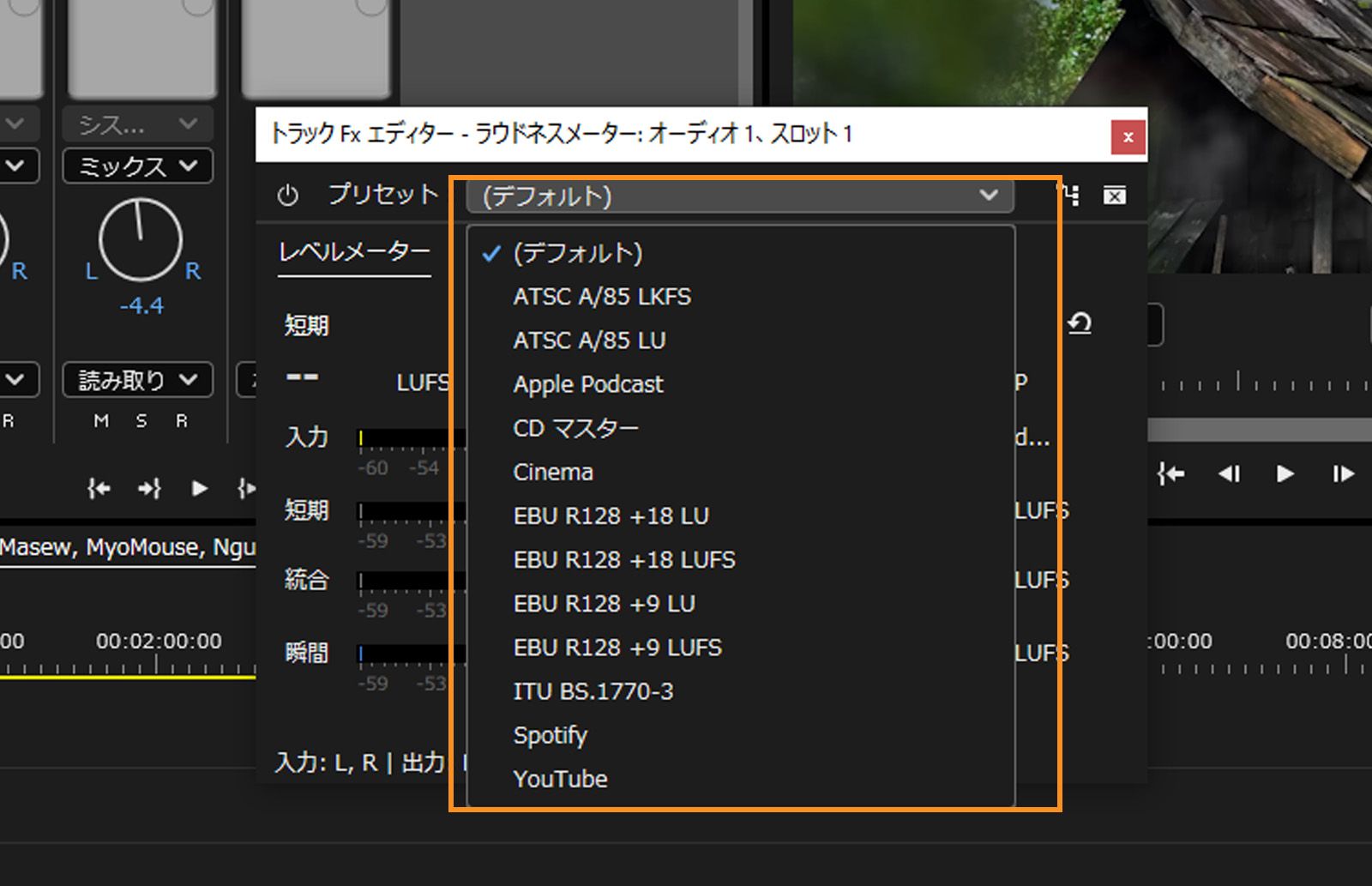Select the EBU R128 +9 LUFS preset

tap(741, 648)
